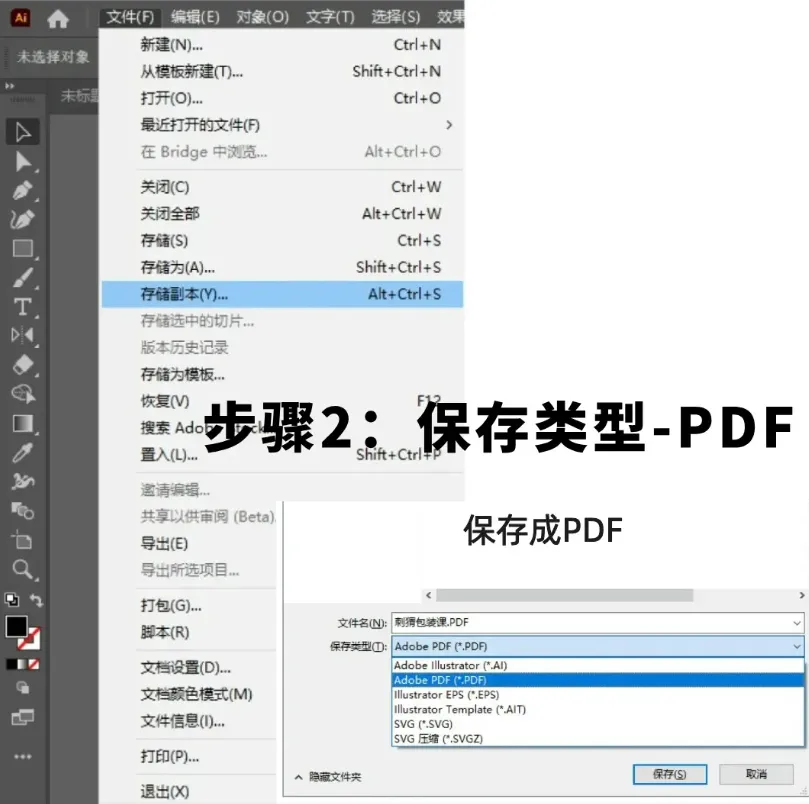The width and height of the screenshot is (809, 804).
Task: Open the drawing mode icon
Action: (23, 688)
